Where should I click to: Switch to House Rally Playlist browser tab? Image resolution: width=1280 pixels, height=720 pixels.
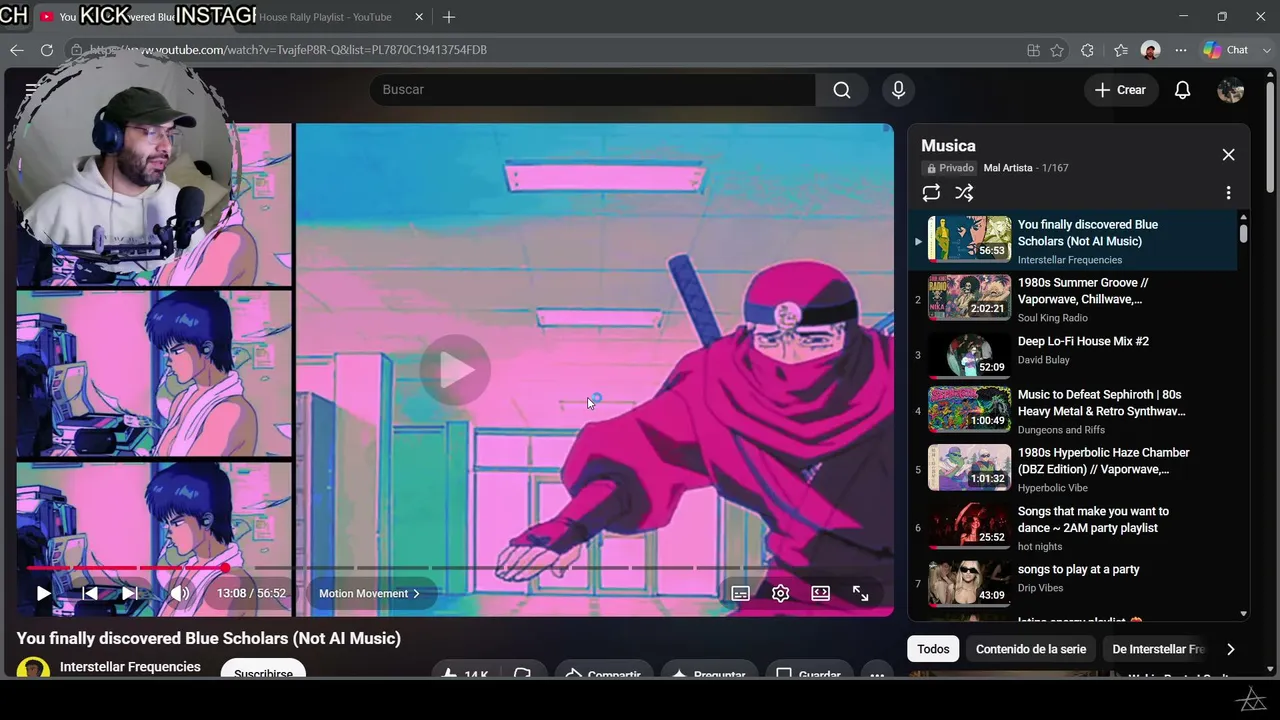tap(324, 17)
